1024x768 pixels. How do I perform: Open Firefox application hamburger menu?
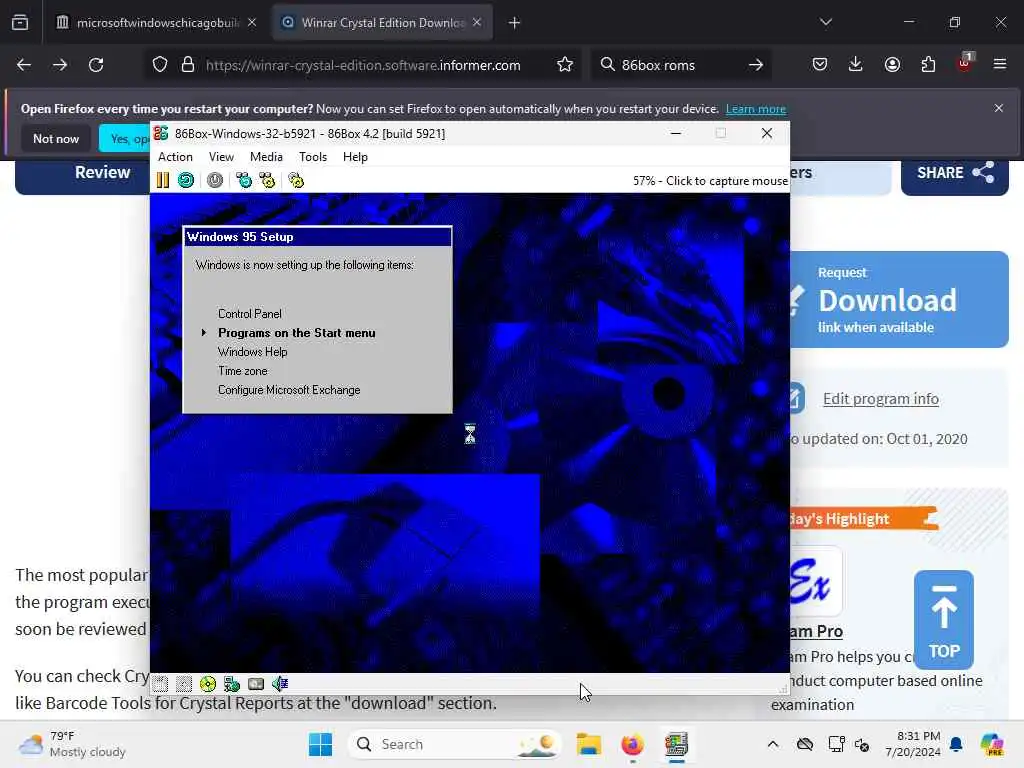click(1000, 65)
